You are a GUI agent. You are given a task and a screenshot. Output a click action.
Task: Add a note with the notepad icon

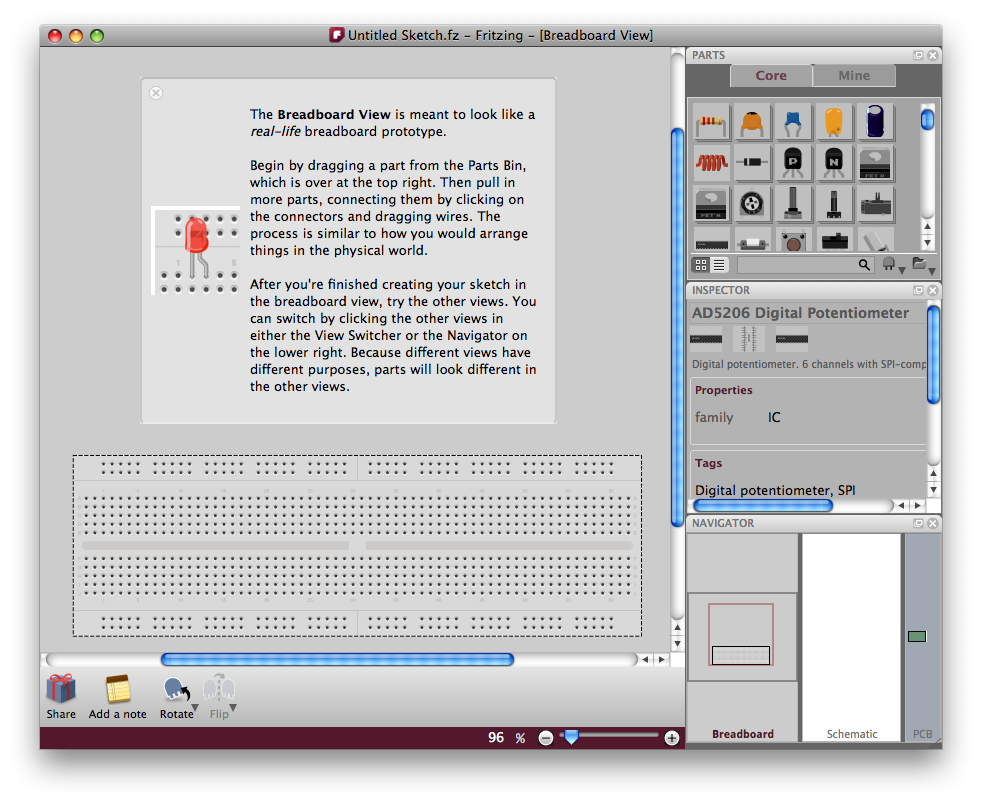point(118,689)
